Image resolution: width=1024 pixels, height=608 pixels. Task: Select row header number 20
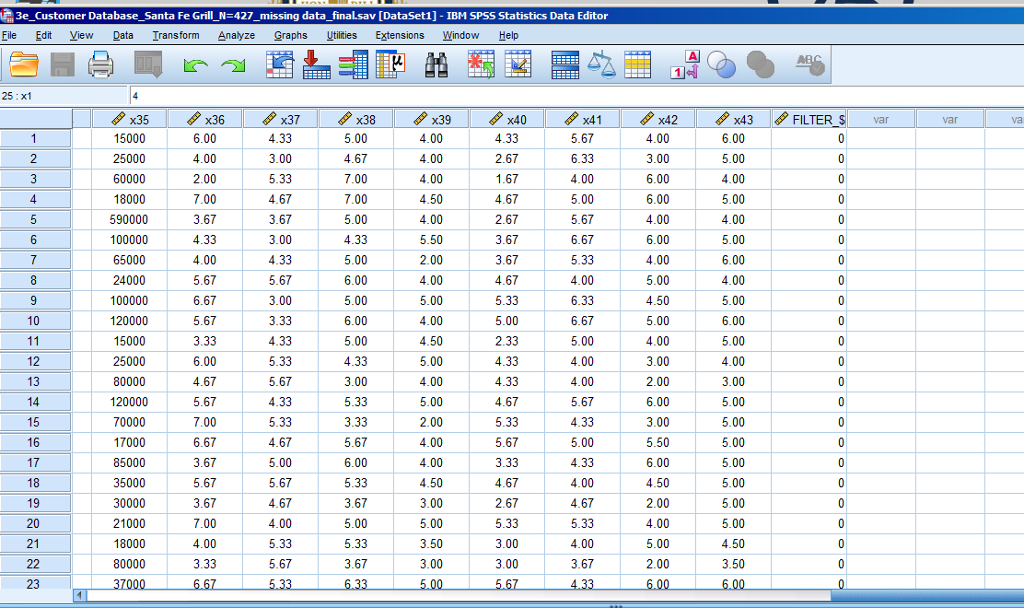35,523
